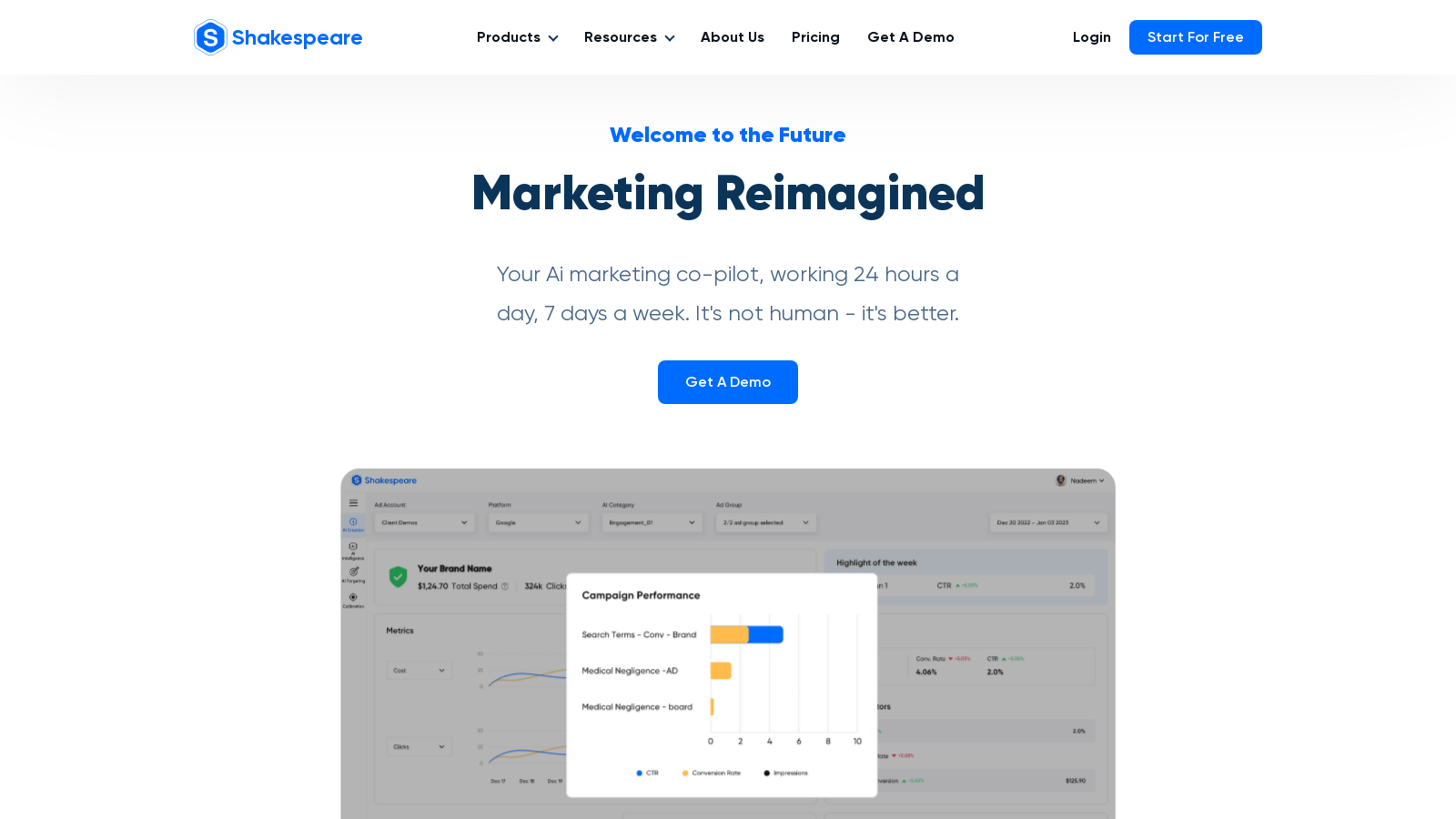1456x819 pixels.
Task: Click the 4.06% Conv. Rate value
Action: (926, 672)
